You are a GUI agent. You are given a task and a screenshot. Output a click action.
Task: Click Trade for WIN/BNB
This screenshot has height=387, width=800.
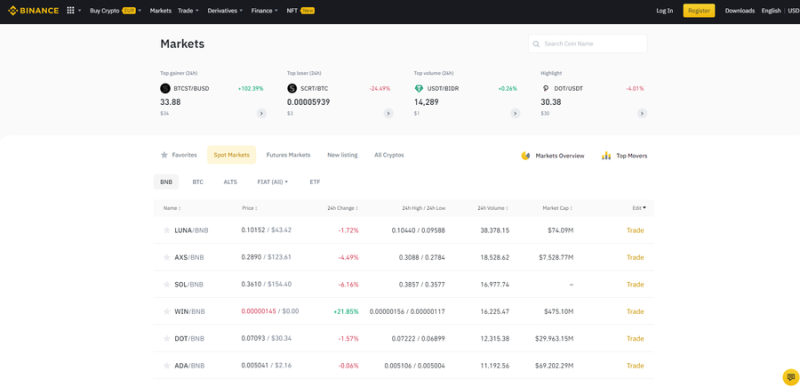[x=635, y=312]
